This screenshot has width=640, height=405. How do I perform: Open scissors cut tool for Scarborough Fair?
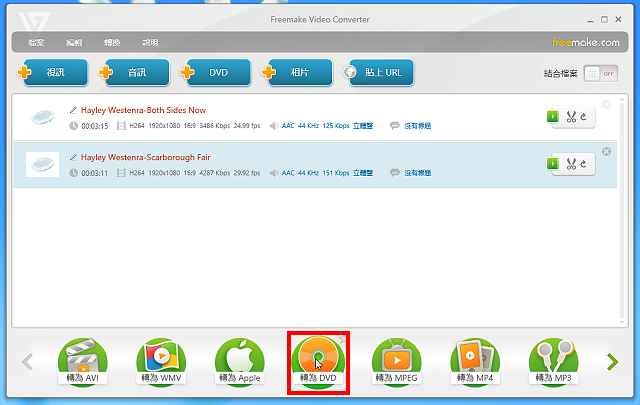[x=571, y=164]
